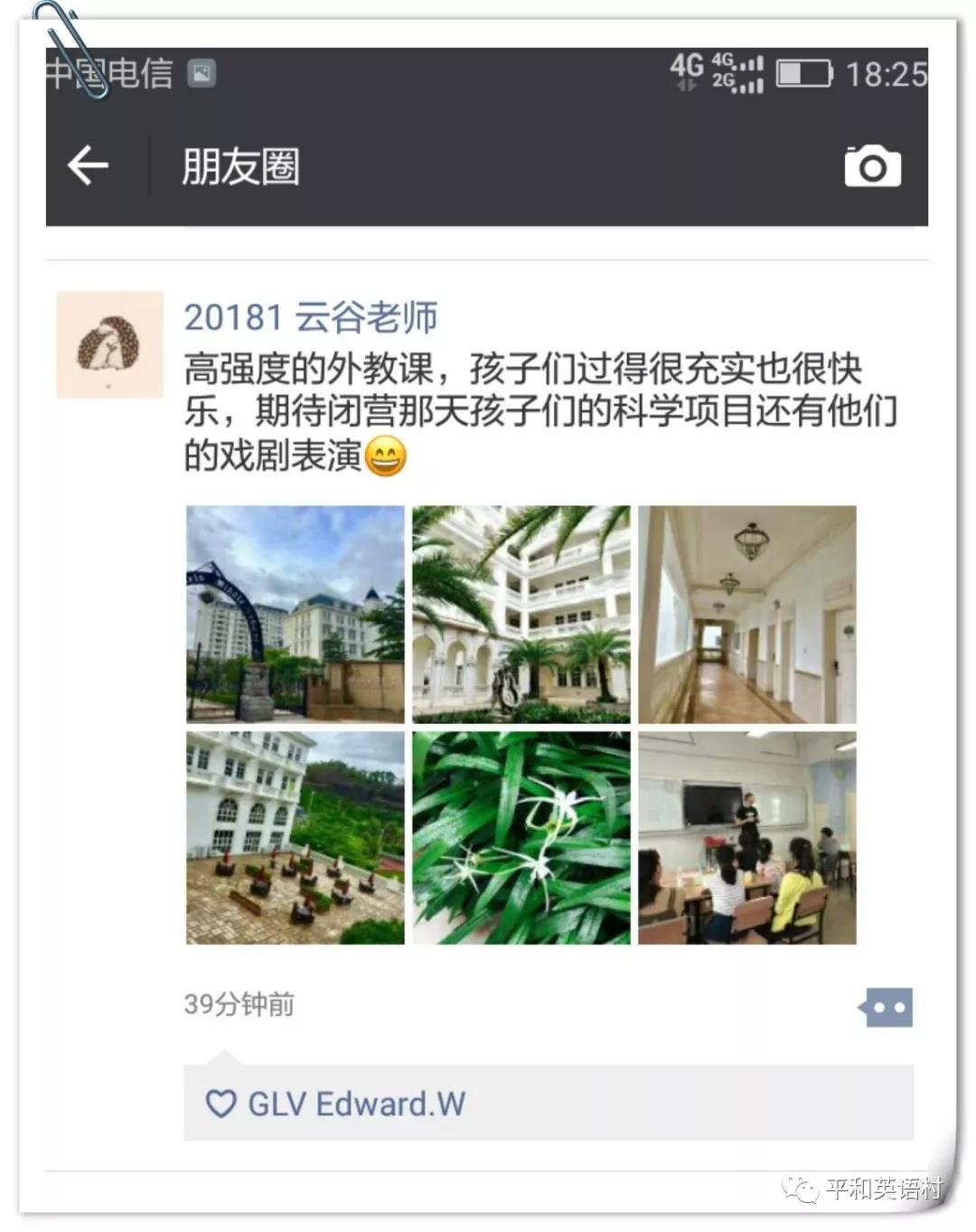
Task: Open the hallway corridor photo
Action: (x=747, y=615)
